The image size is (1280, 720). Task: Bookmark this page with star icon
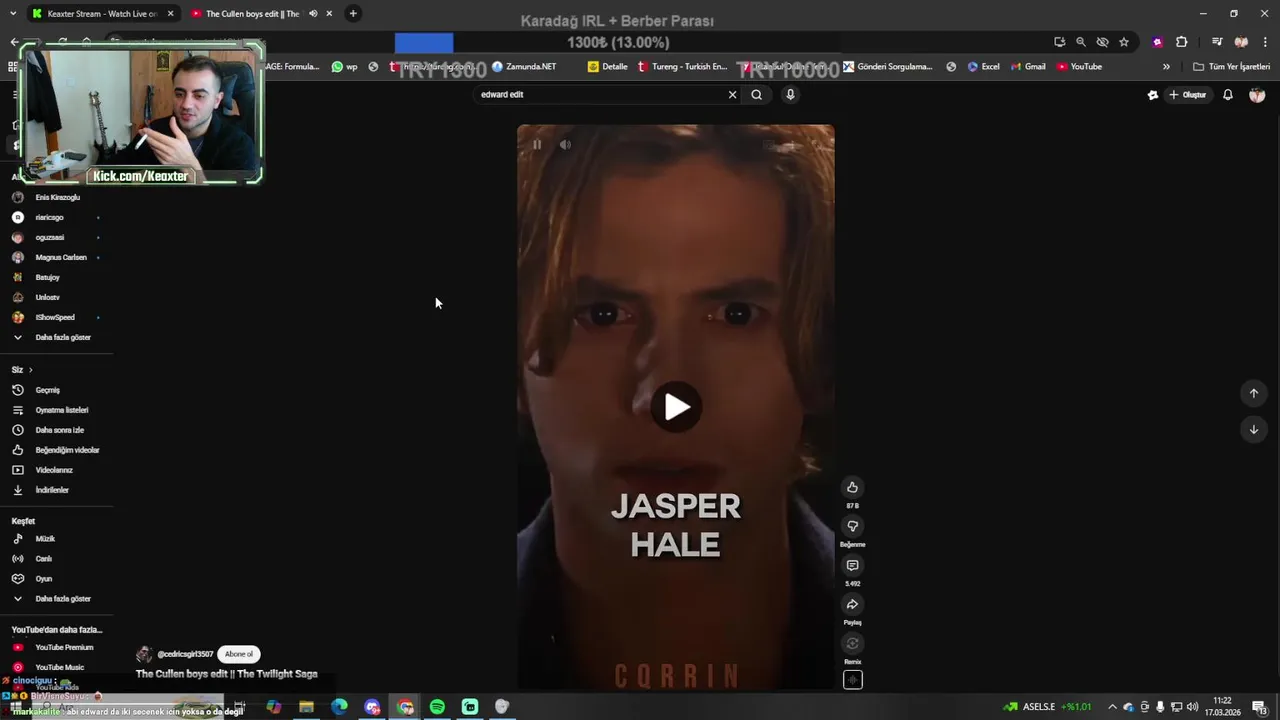click(1124, 42)
